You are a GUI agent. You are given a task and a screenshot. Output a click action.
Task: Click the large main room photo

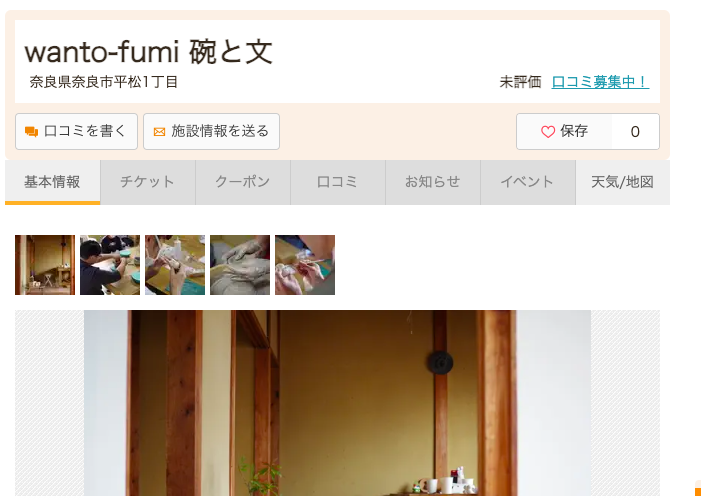338,403
